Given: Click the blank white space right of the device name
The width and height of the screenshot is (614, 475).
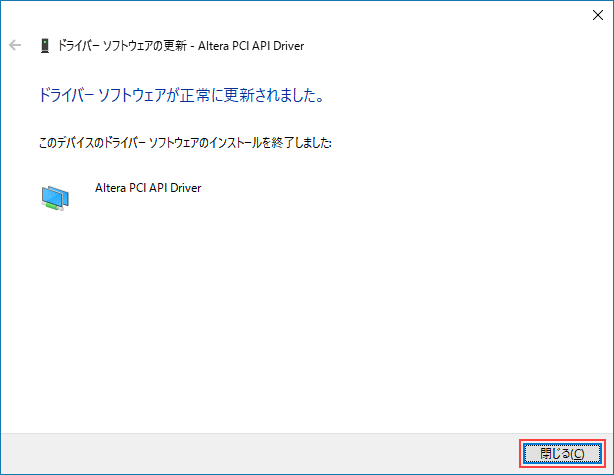Looking at the screenshot, I should (x=400, y=188).
